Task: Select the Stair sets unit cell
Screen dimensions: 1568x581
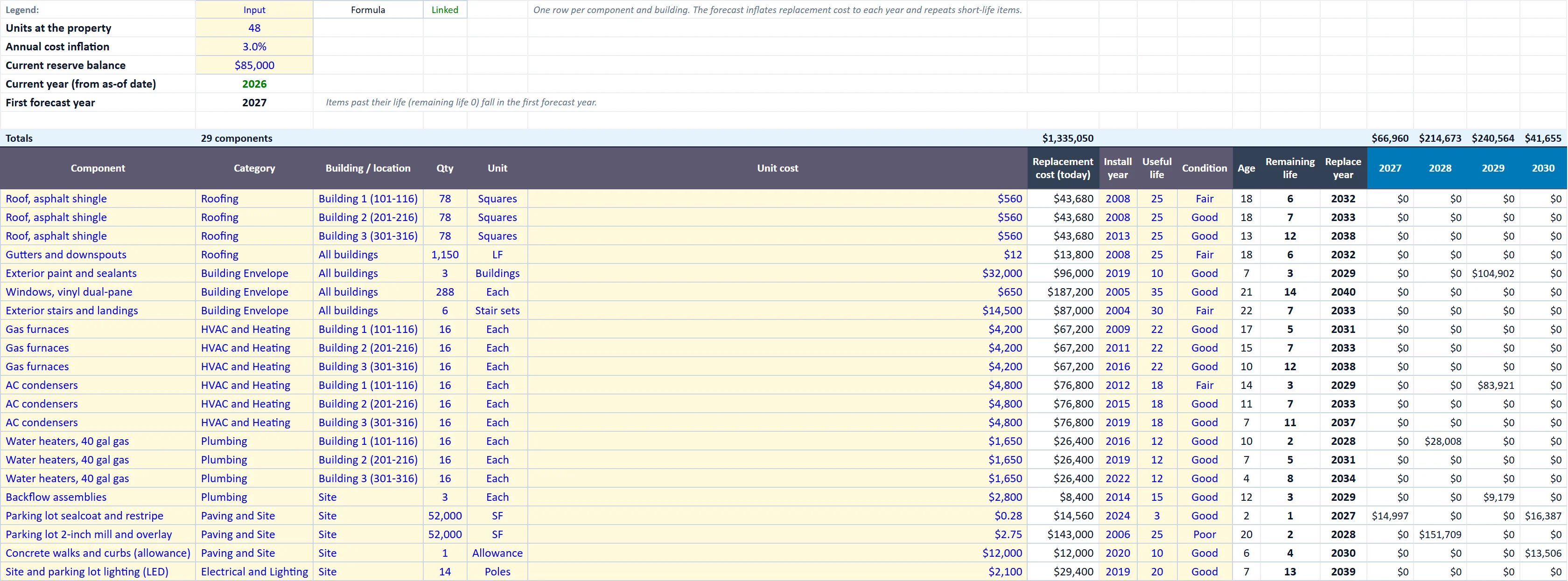Action: click(x=497, y=311)
